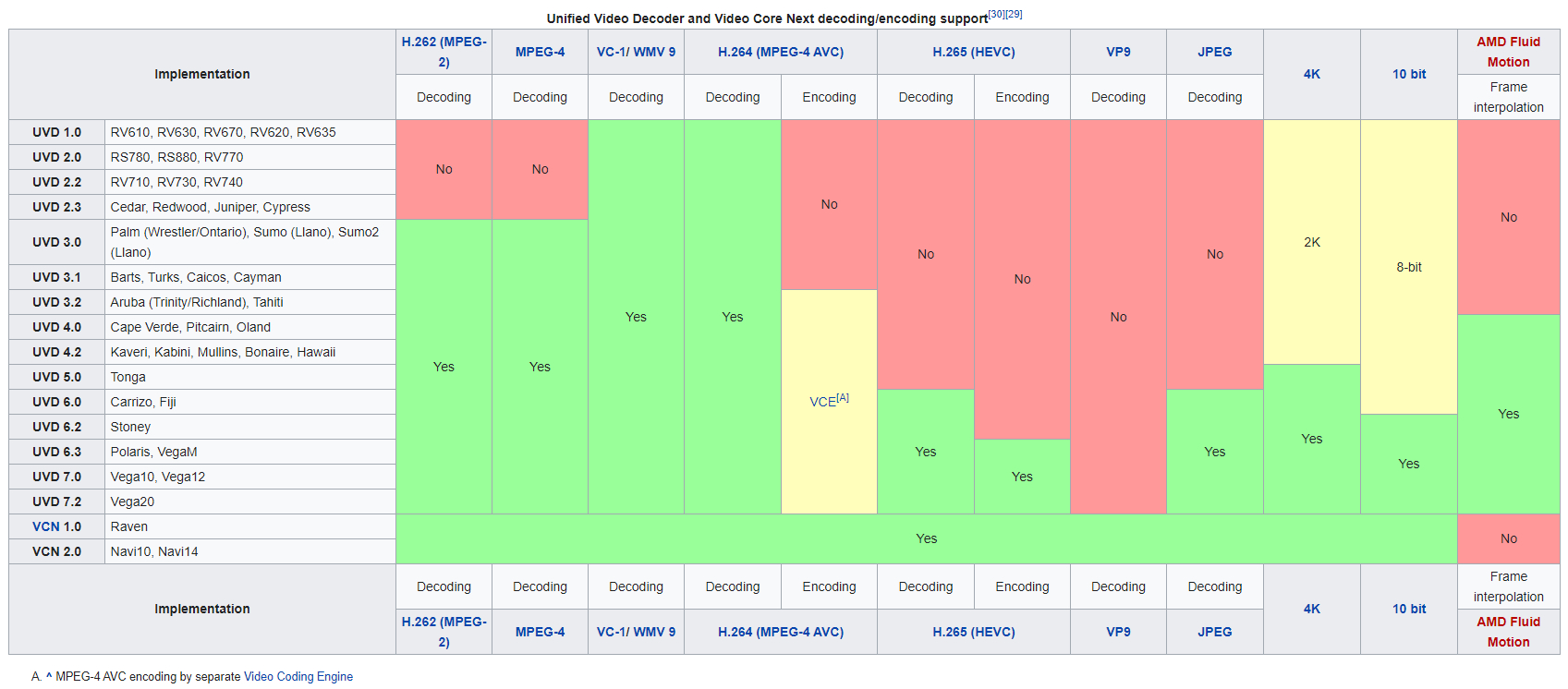The width and height of the screenshot is (1568, 689).
Task: Click reference [29] in the table caption
Action: tap(1014, 14)
